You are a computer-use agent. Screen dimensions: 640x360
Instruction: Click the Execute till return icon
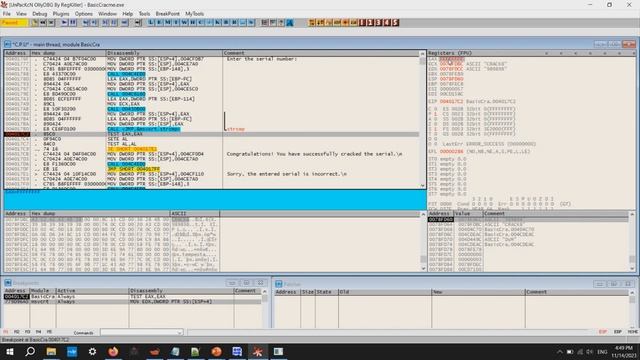click(124, 22)
